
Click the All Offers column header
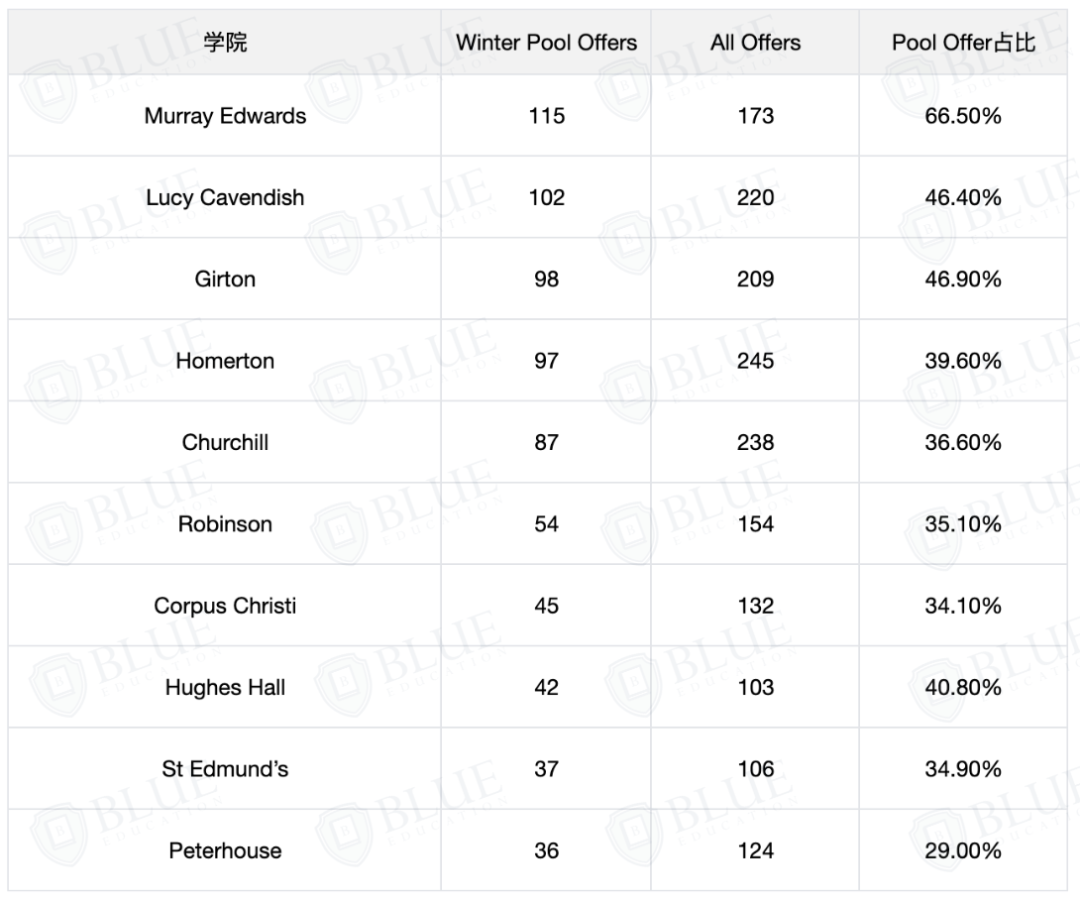(756, 43)
